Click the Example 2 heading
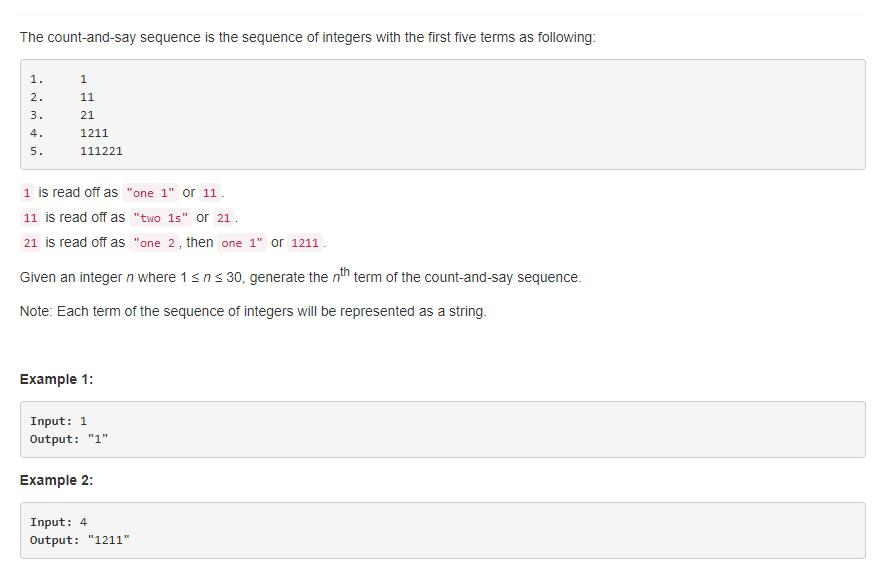 tap(56, 481)
